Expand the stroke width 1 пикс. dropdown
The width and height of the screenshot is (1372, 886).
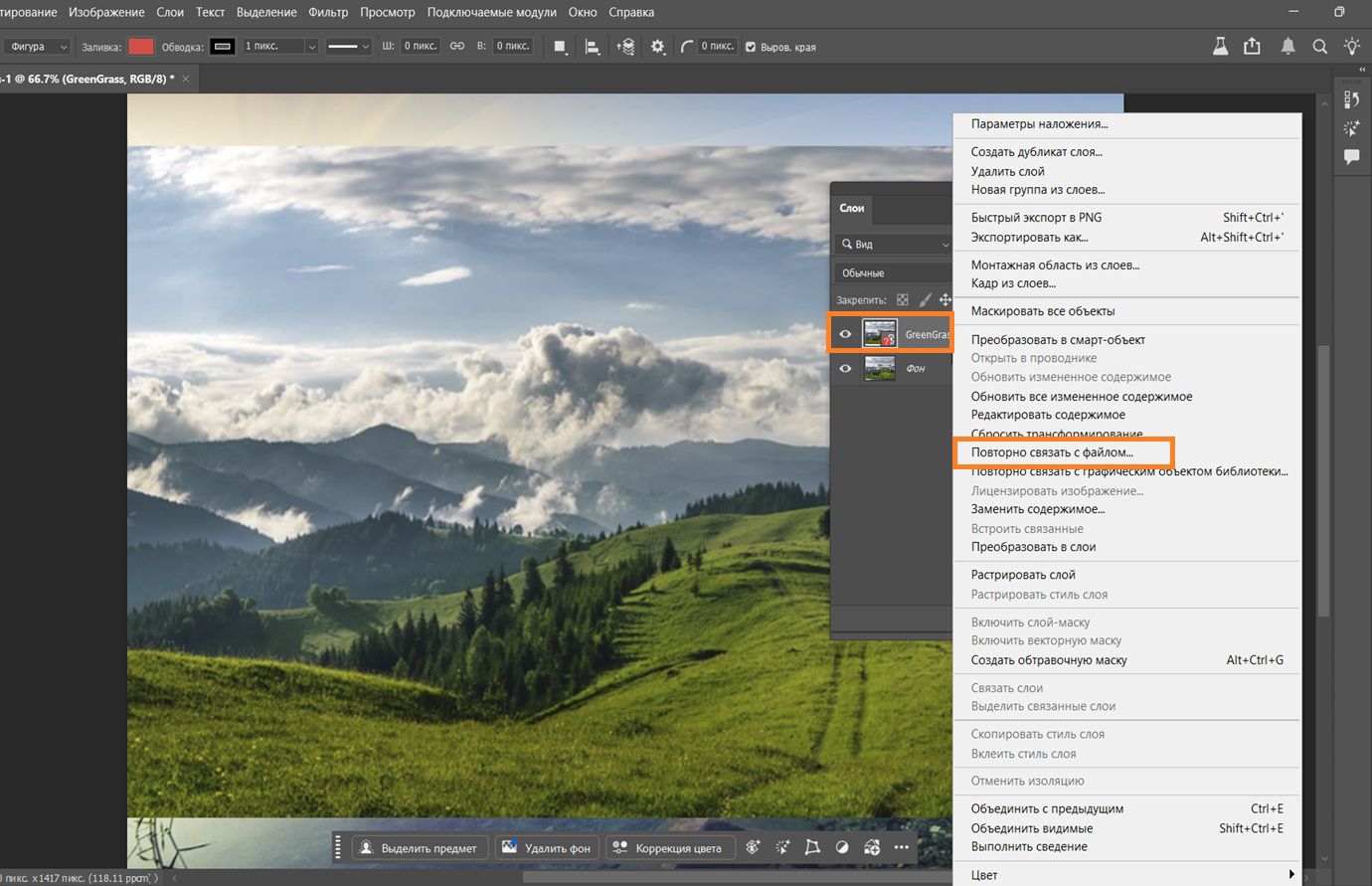point(311,47)
